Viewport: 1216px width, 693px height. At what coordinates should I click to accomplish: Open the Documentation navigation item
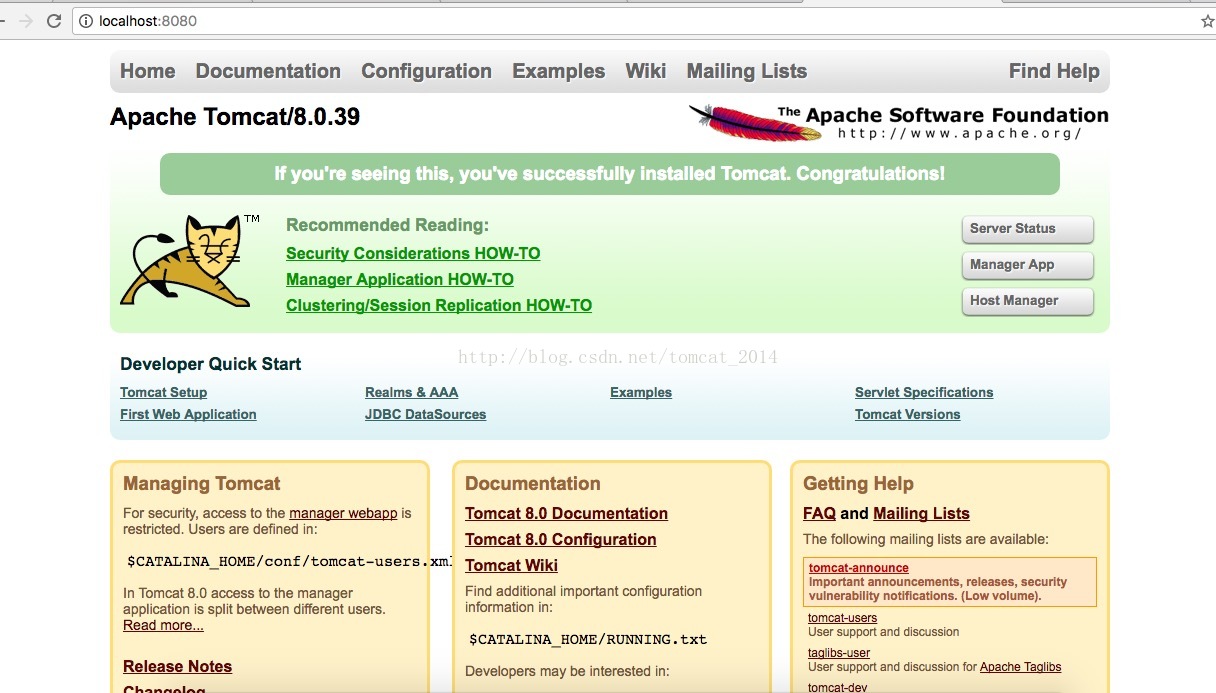268,71
